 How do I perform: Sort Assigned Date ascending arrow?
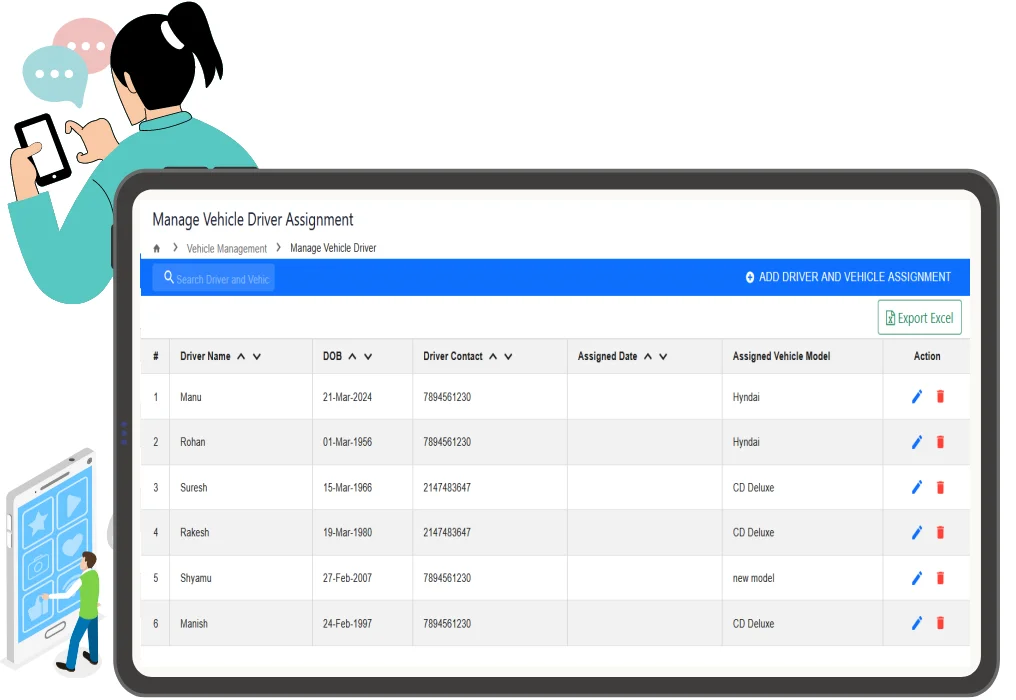(648, 356)
